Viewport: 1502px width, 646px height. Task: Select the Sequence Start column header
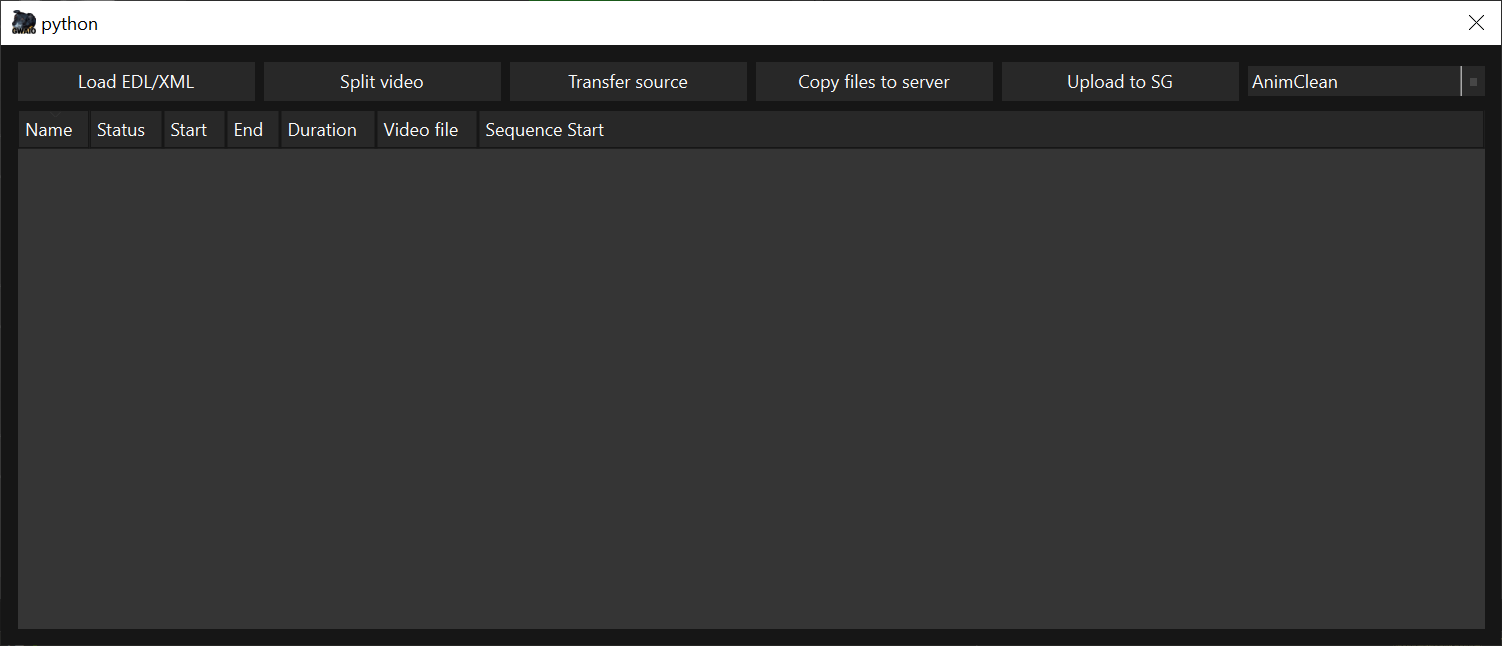[x=545, y=130]
